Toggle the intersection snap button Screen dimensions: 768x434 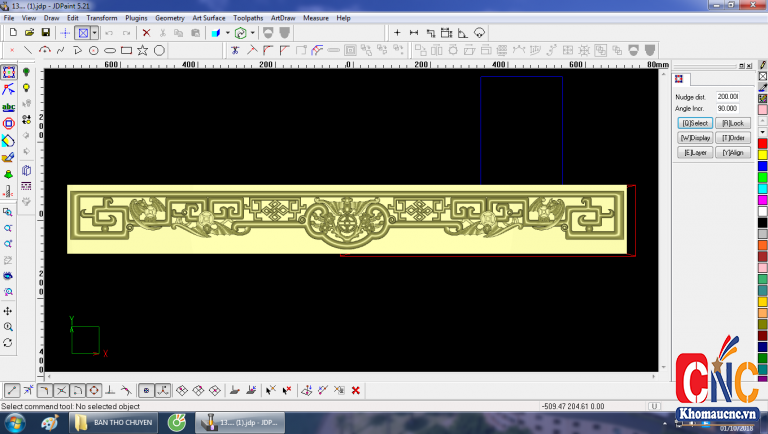pyautogui.click(x=61, y=390)
